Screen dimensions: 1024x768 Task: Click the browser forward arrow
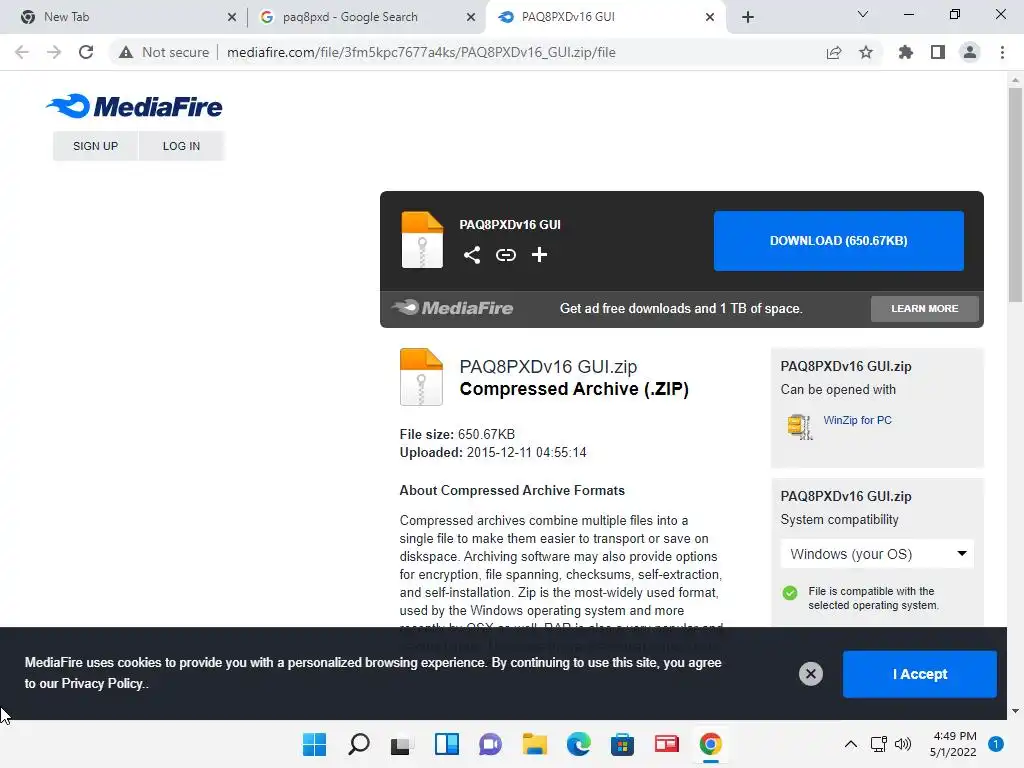54,52
